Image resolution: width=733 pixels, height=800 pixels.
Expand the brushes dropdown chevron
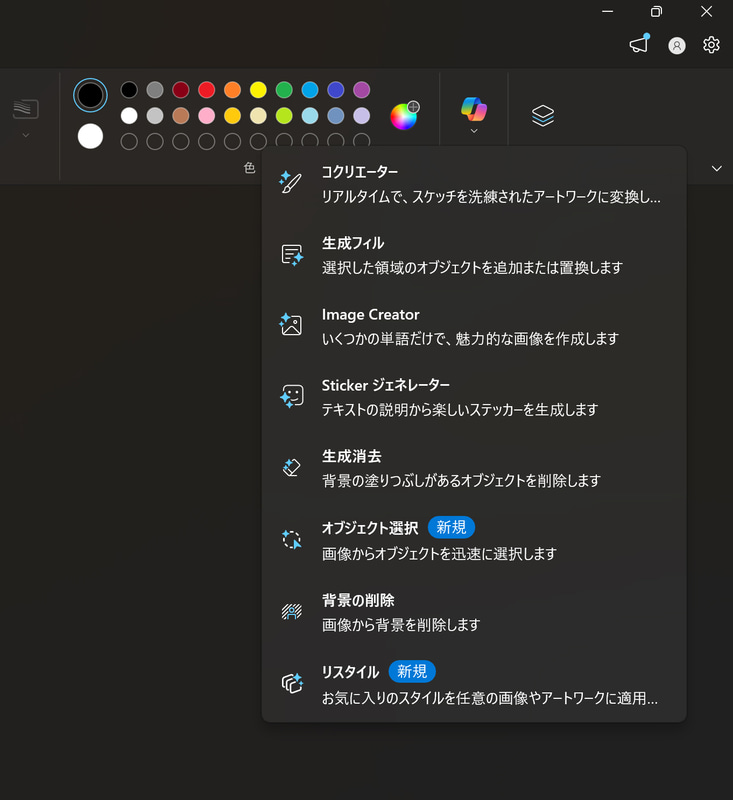(x=26, y=135)
